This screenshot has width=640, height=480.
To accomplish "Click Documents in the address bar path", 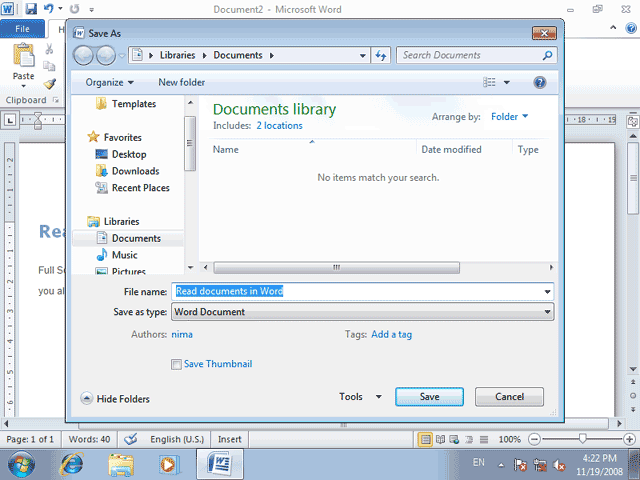I will (238, 55).
